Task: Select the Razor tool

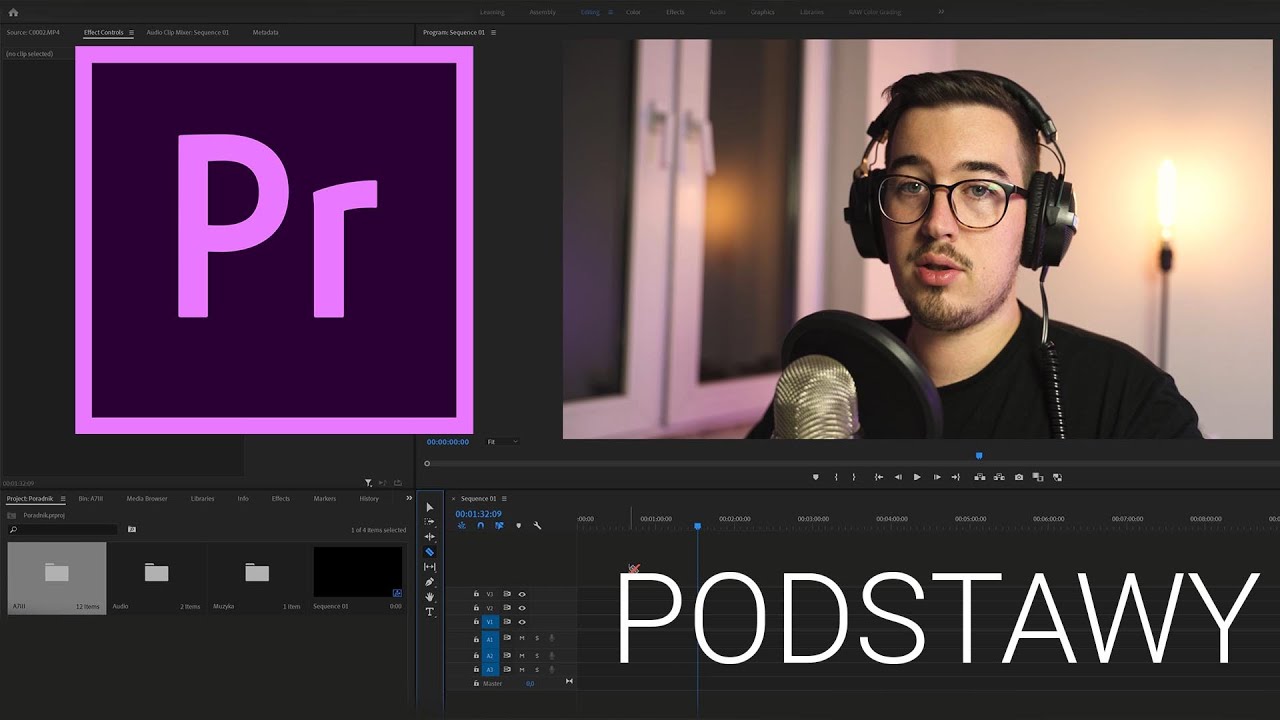Action: (430, 552)
